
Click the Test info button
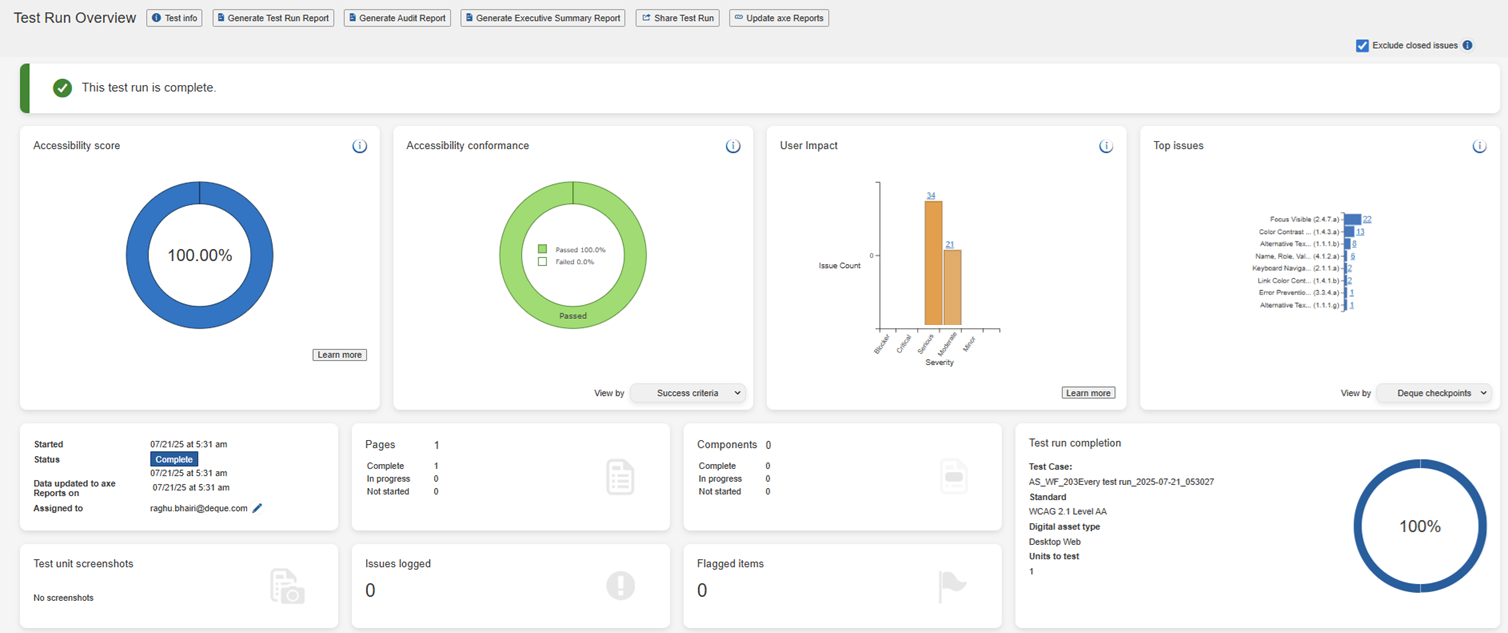coord(174,18)
